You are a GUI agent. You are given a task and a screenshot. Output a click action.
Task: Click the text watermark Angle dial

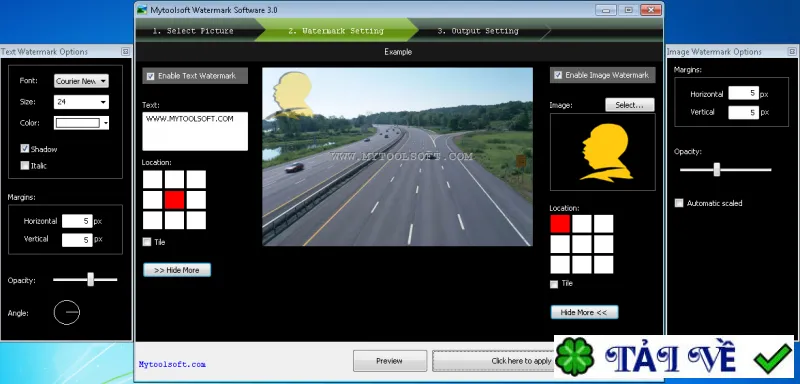[x=67, y=312]
